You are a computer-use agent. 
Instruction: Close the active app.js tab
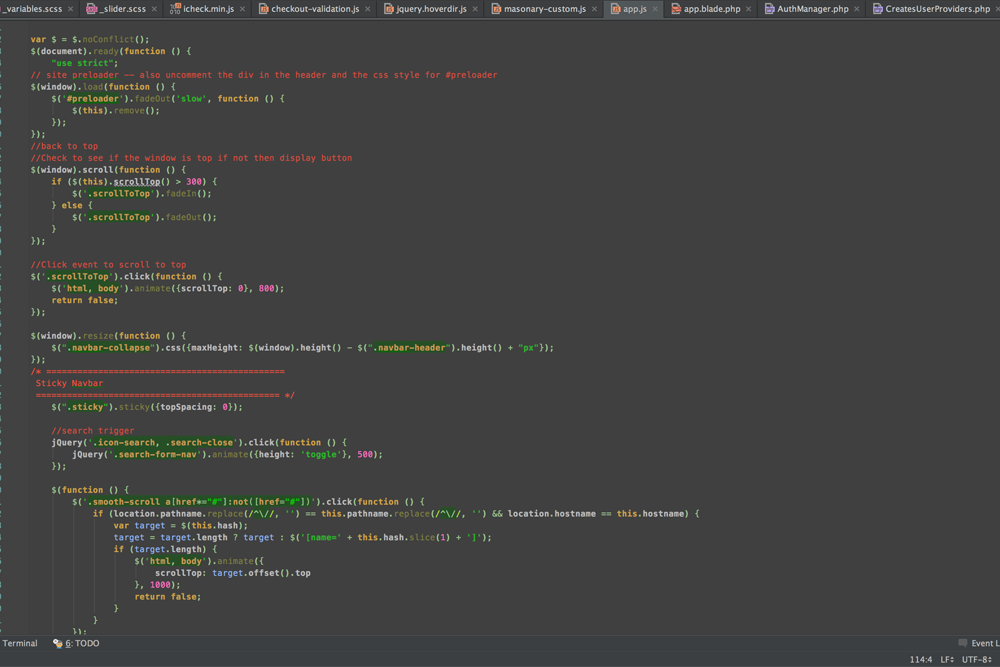coord(656,9)
